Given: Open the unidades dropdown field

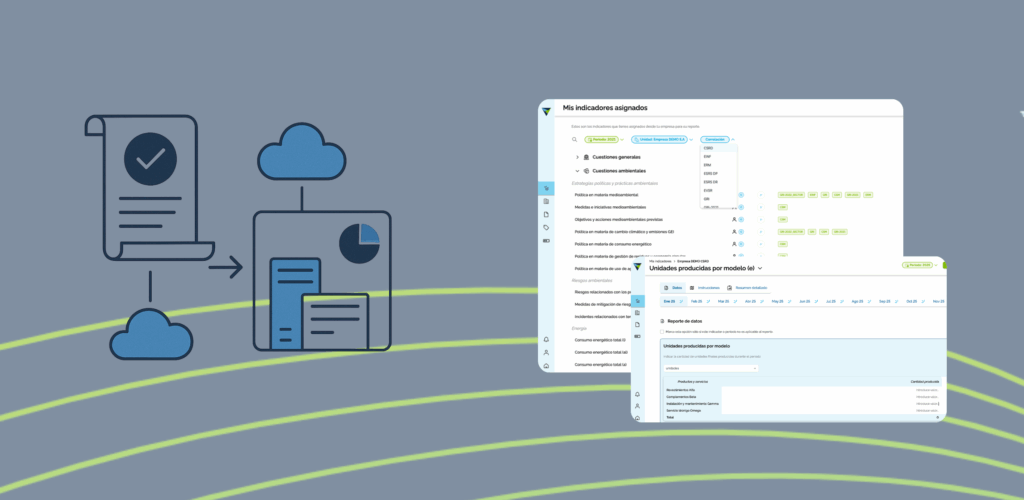Looking at the screenshot, I should [710, 368].
